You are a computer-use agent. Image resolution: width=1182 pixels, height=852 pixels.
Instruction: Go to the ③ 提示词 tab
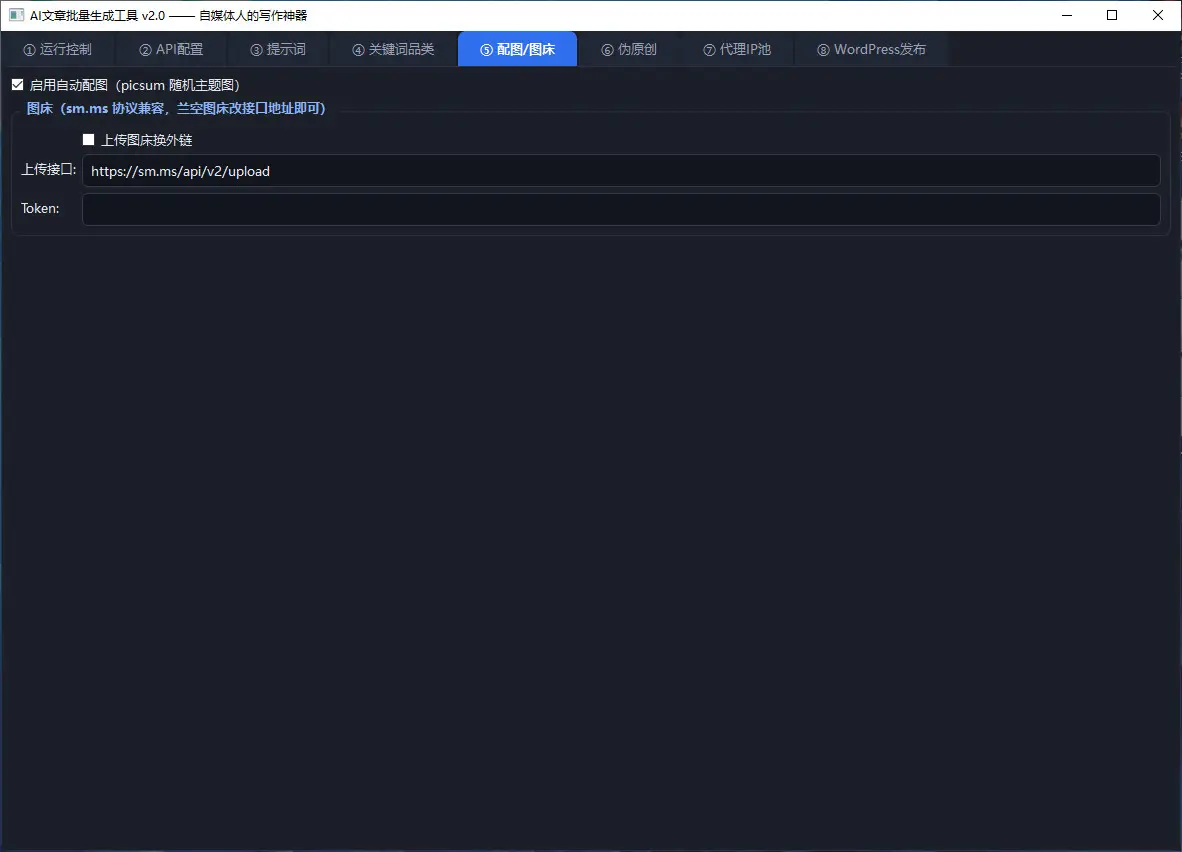278,49
